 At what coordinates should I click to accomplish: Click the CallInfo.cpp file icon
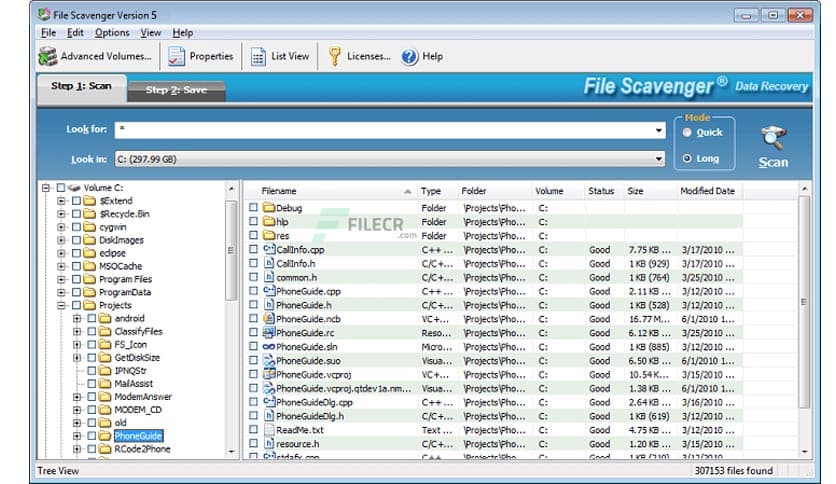269,249
